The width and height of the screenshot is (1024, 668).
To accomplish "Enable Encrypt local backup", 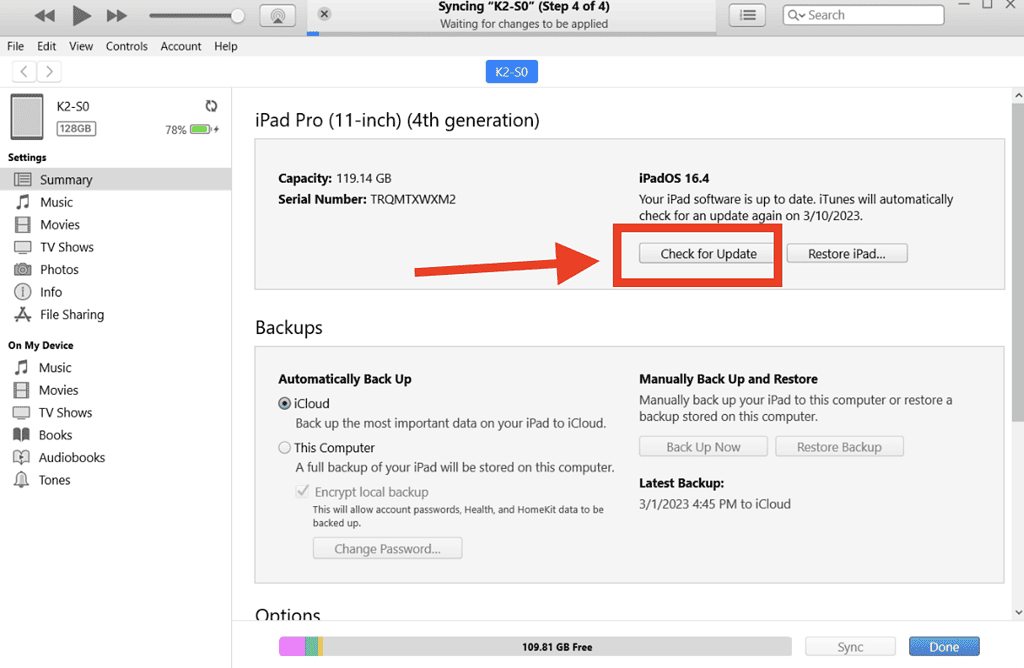I will 302,491.
